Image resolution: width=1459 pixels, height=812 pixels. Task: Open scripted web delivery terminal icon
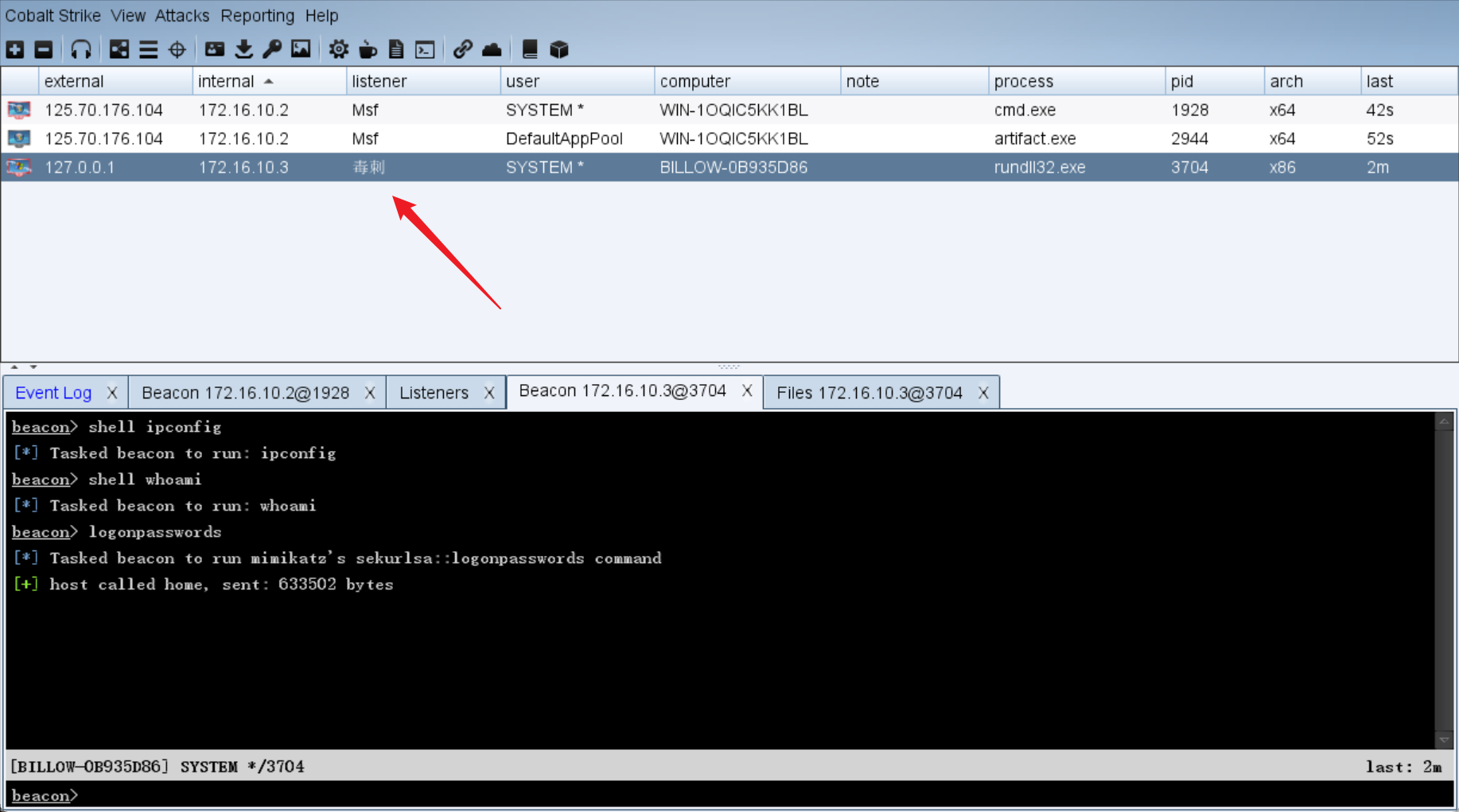[426, 49]
